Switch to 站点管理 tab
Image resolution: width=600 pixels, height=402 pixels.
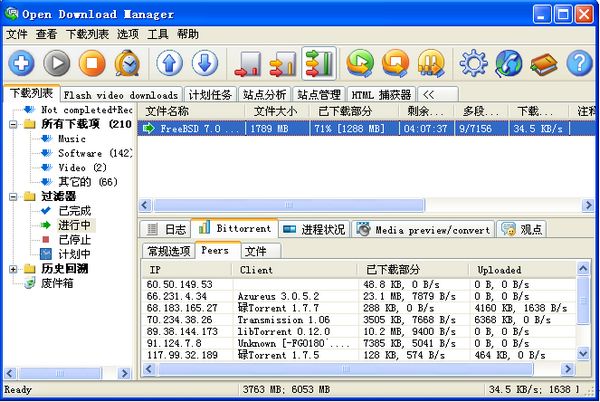(x=319, y=94)
